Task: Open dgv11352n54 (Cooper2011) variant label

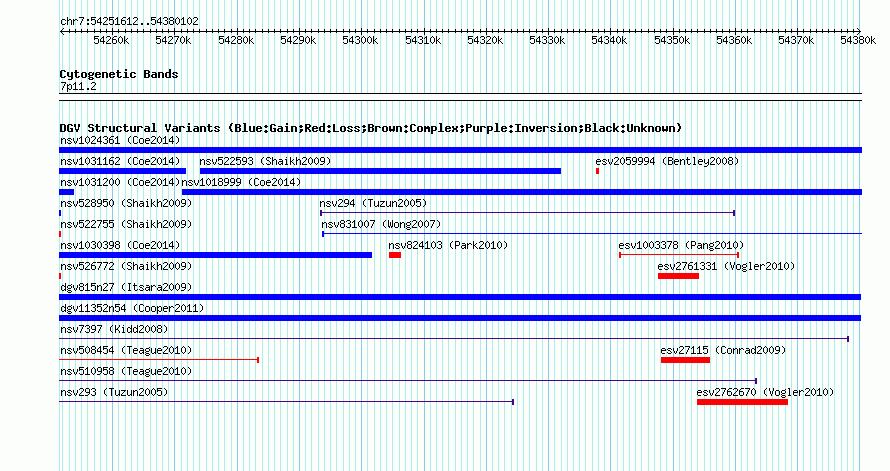Action: click(132, 308)
